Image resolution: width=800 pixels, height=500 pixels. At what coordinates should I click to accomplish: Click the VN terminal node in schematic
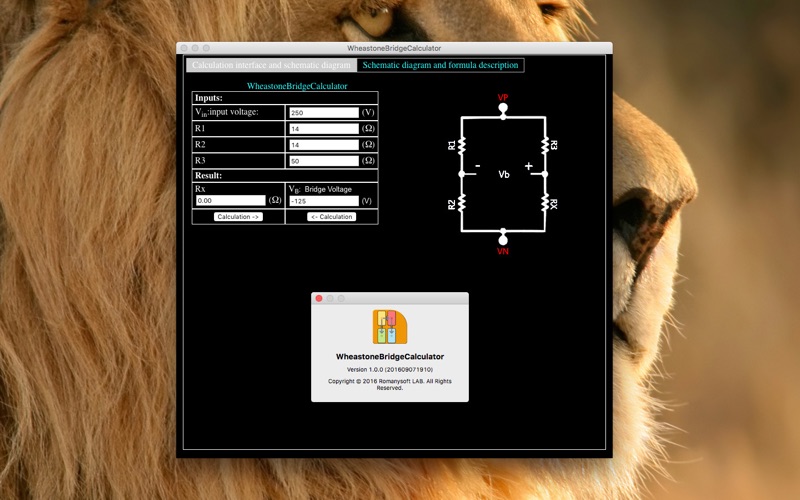tap(503, 239)
